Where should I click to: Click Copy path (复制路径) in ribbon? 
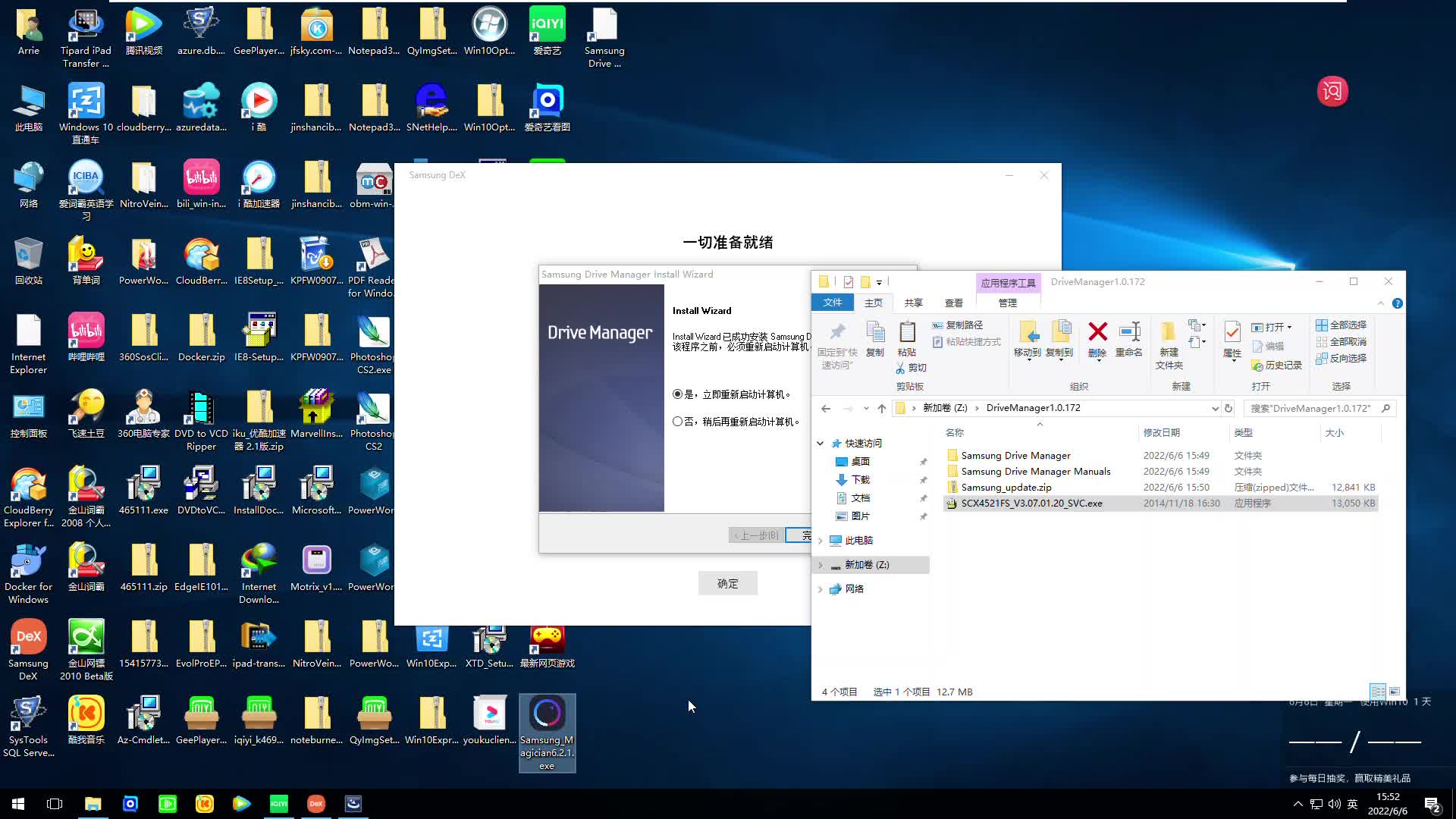pos(958,325)
